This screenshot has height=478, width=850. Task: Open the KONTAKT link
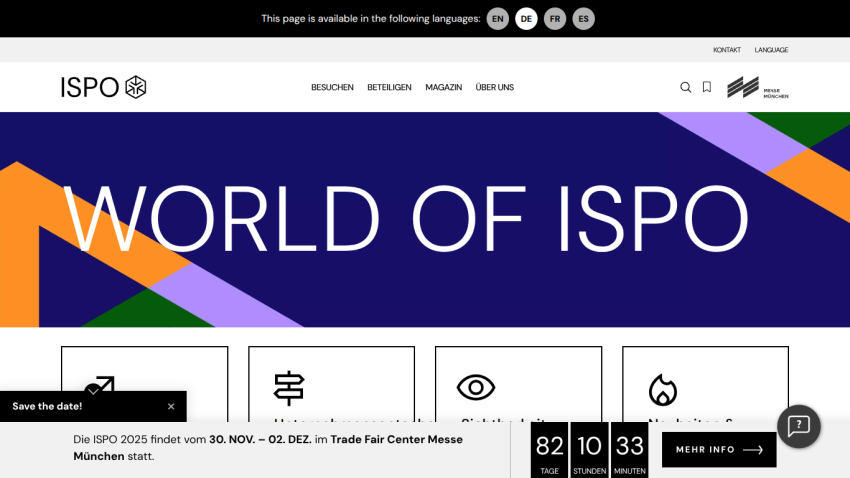point(726,50)
